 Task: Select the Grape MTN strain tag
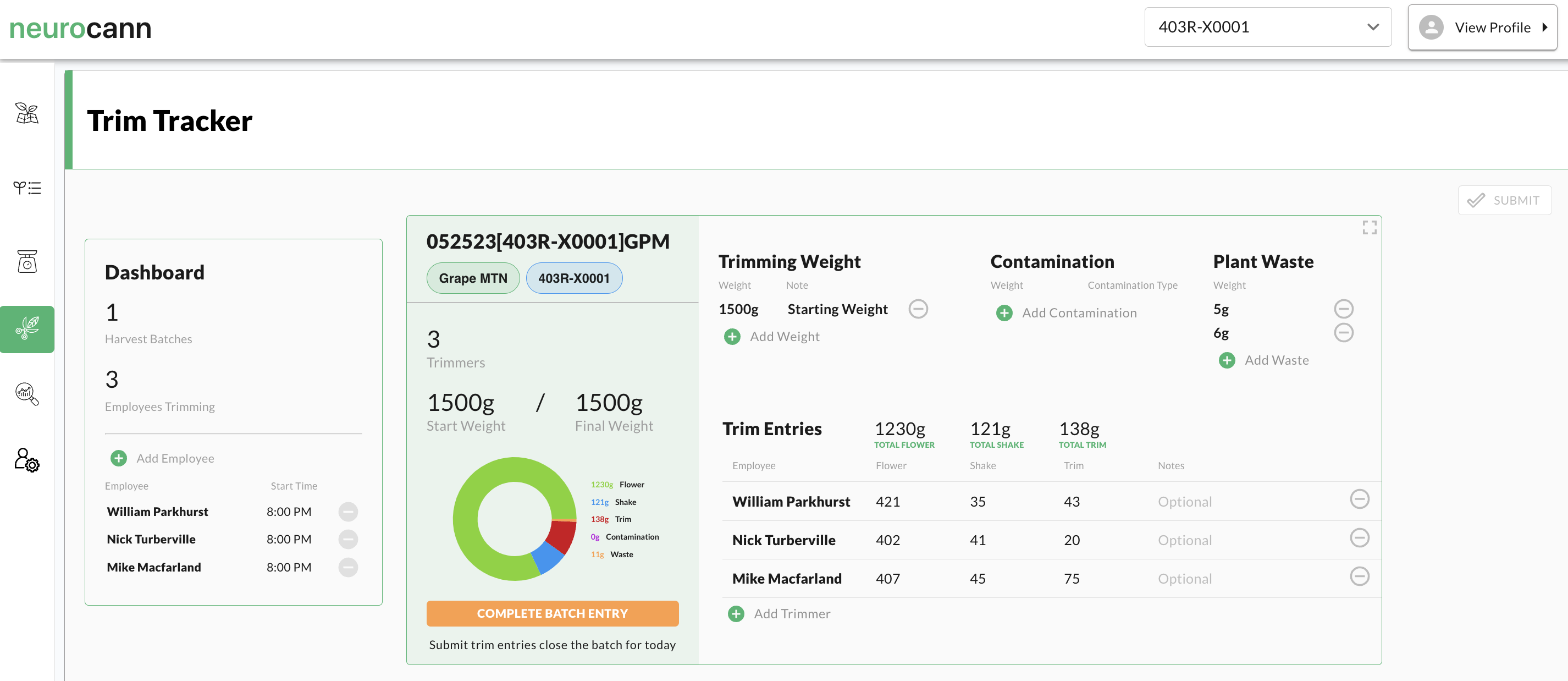click(x=472, y=278)
